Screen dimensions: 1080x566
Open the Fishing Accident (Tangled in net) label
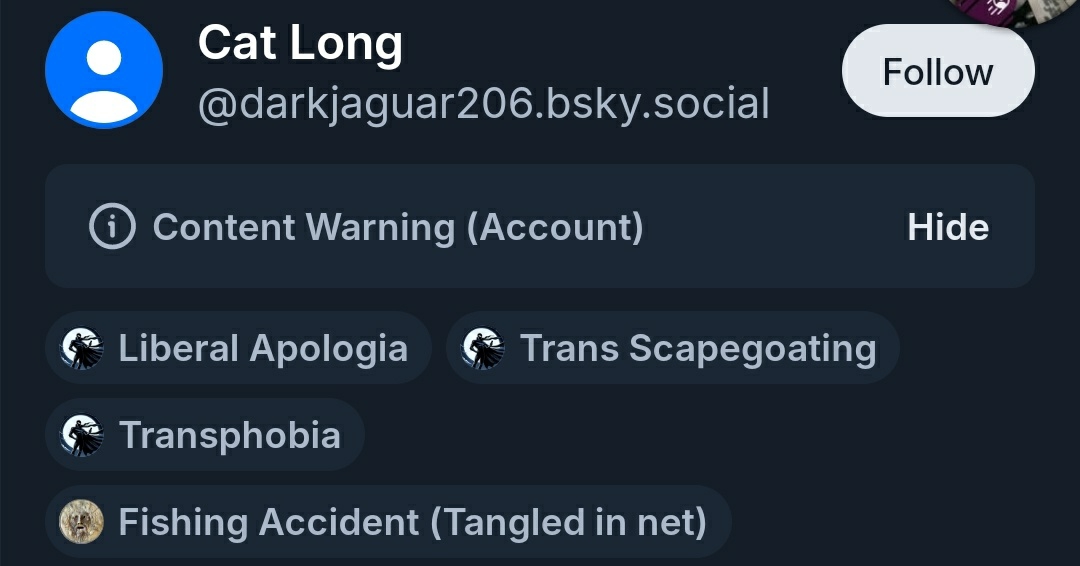click(412, 522)
